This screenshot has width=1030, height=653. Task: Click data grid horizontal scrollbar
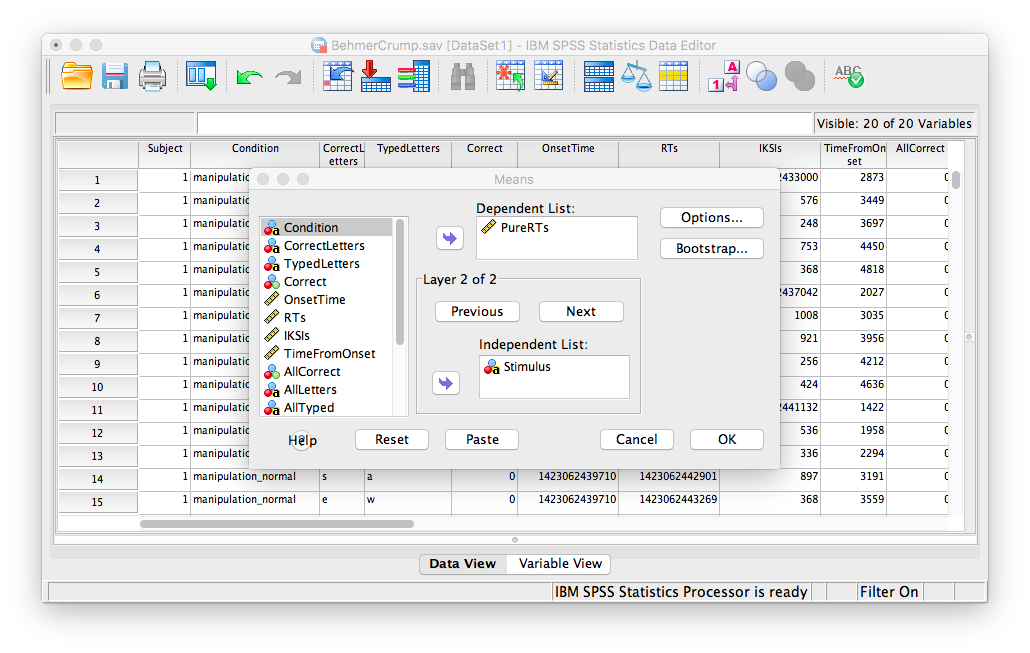pyautogui.click(x=277, y=524)
